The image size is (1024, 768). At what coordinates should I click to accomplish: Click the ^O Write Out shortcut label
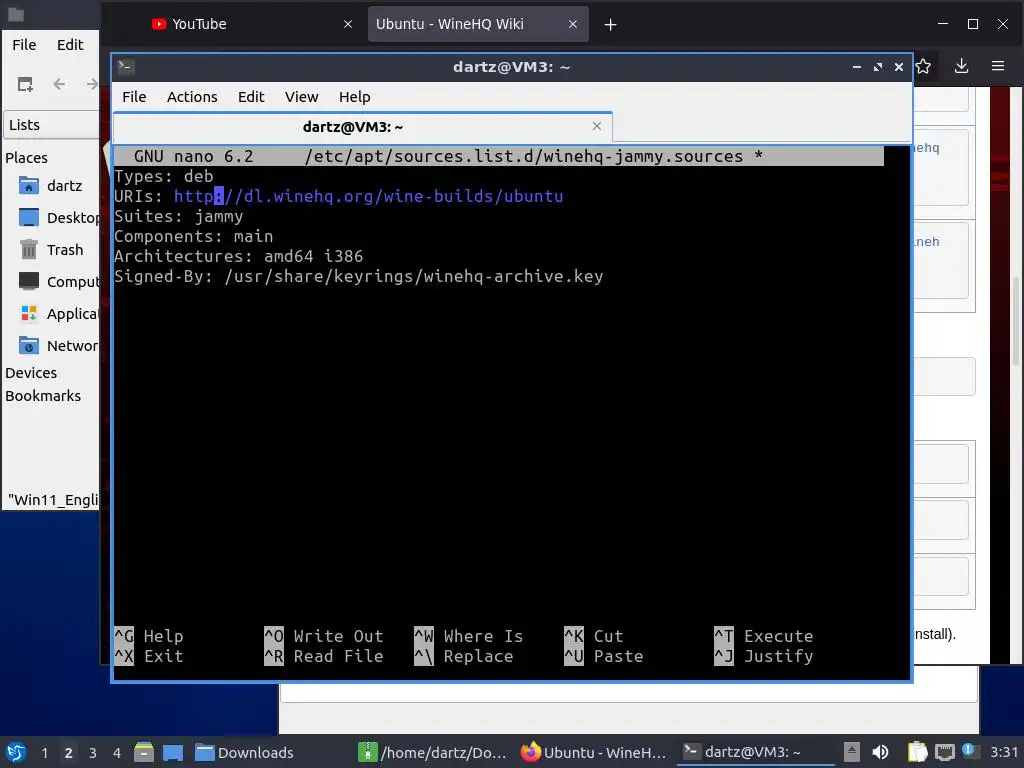324,636
